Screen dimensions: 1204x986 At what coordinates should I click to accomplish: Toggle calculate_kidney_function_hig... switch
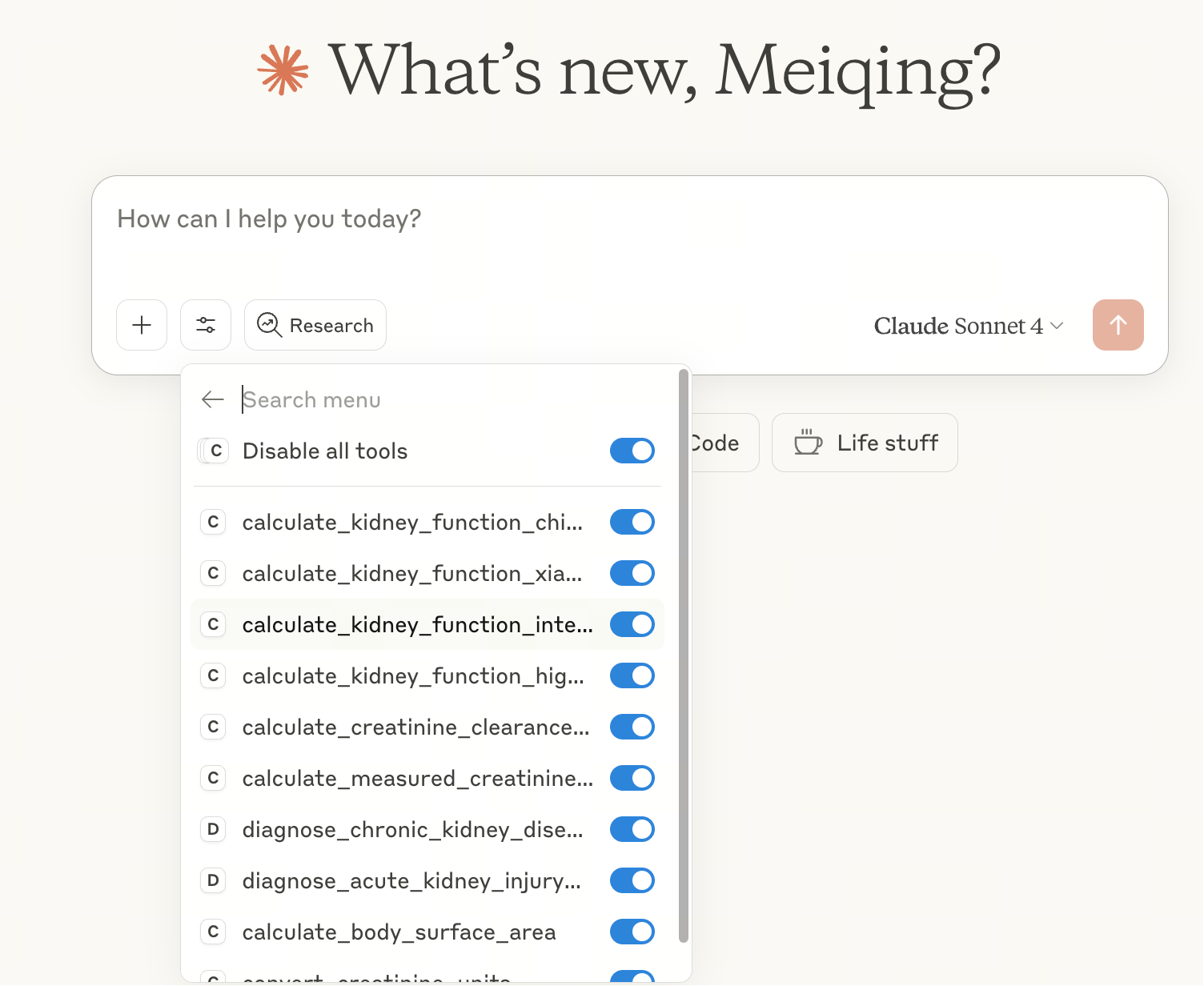pos(632,675)
